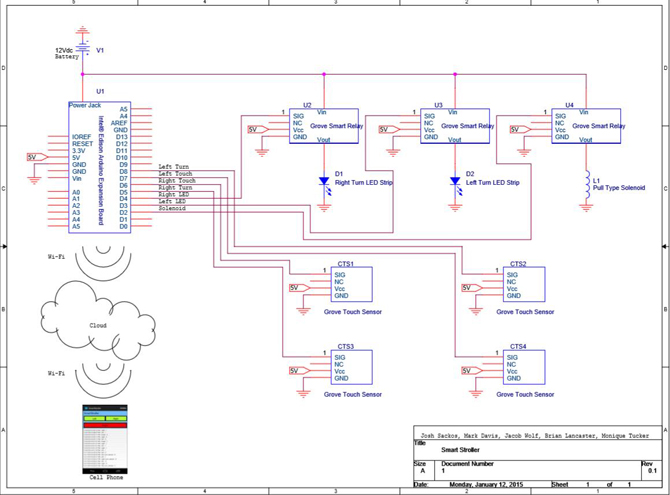The height and width of the screenshot is (495, 670).
Task: Select the U1 Edison Arduino board component
Action: click(x=100, y=167)
